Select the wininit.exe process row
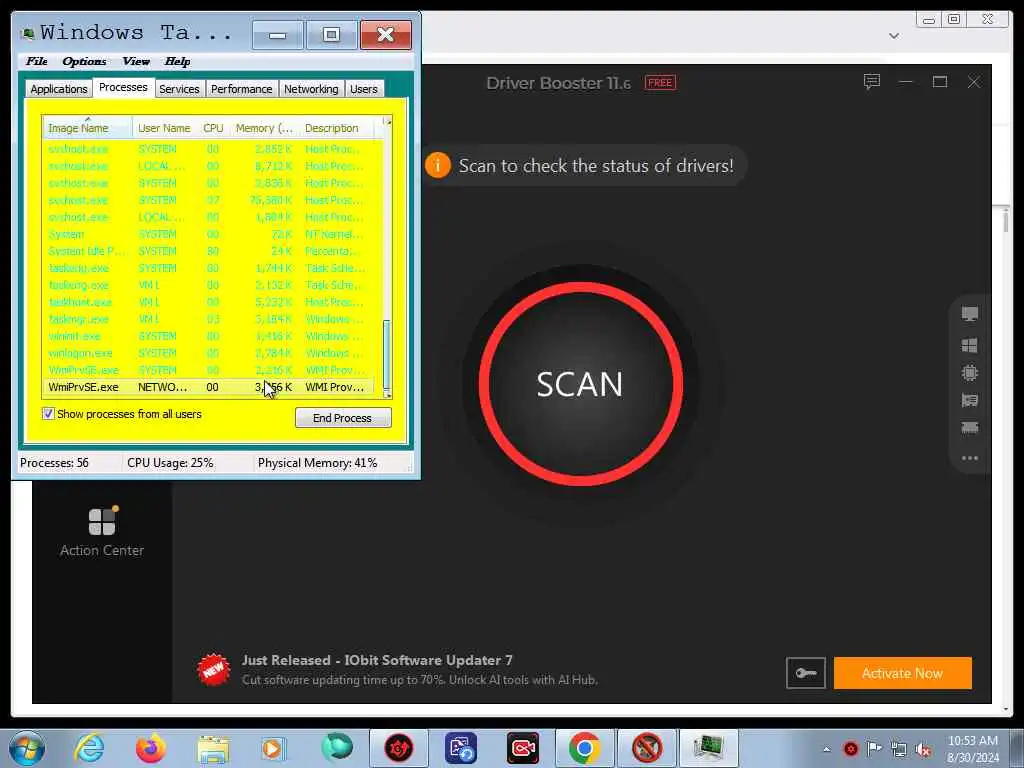Viewport: 1024px width, 768px height. coord(208,336)
